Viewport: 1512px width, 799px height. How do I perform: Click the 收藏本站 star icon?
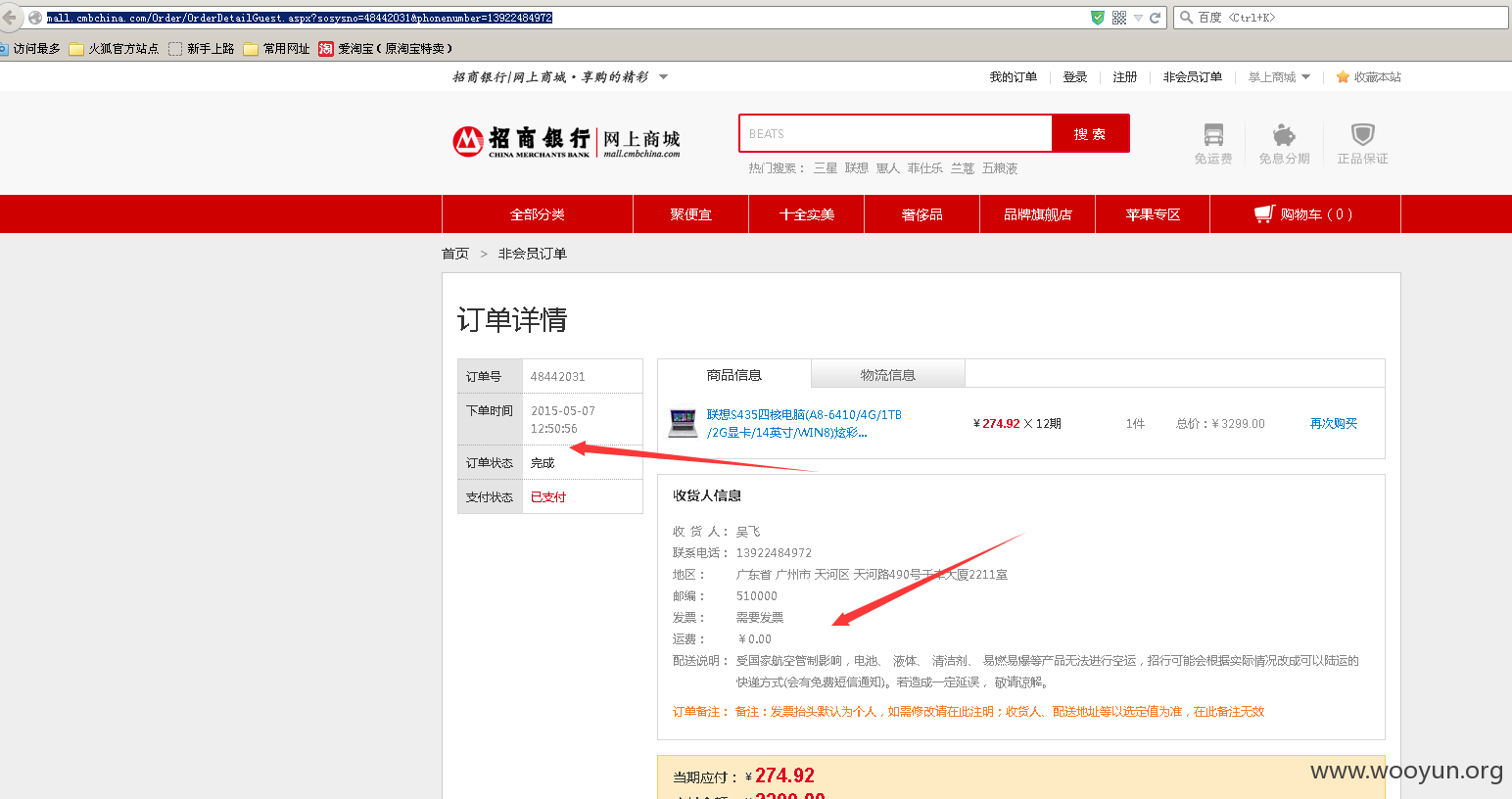(x=1343, y=77)
